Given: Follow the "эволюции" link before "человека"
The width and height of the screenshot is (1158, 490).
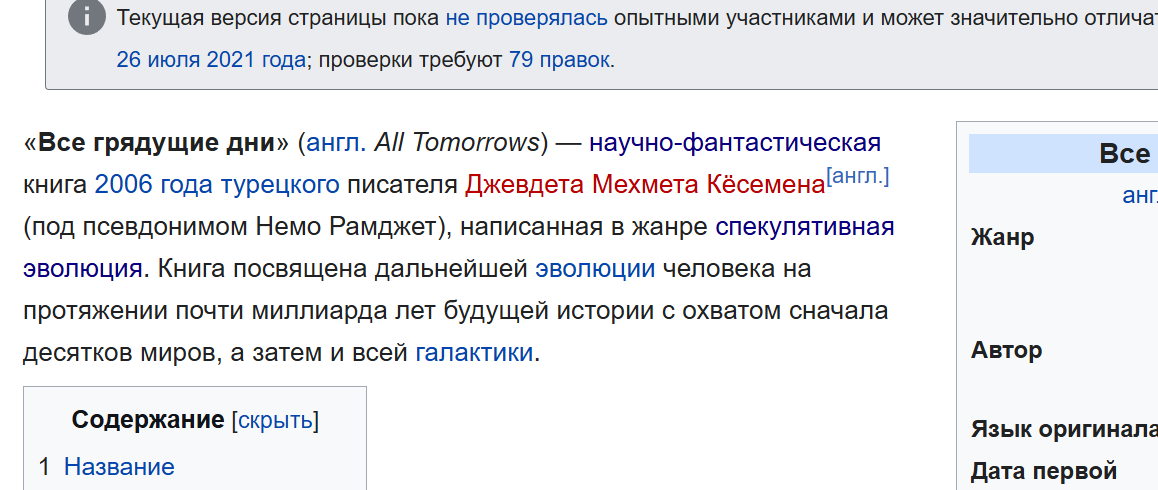Looking at the screenshot, I should pyautogui.click(x=595, y=269).
